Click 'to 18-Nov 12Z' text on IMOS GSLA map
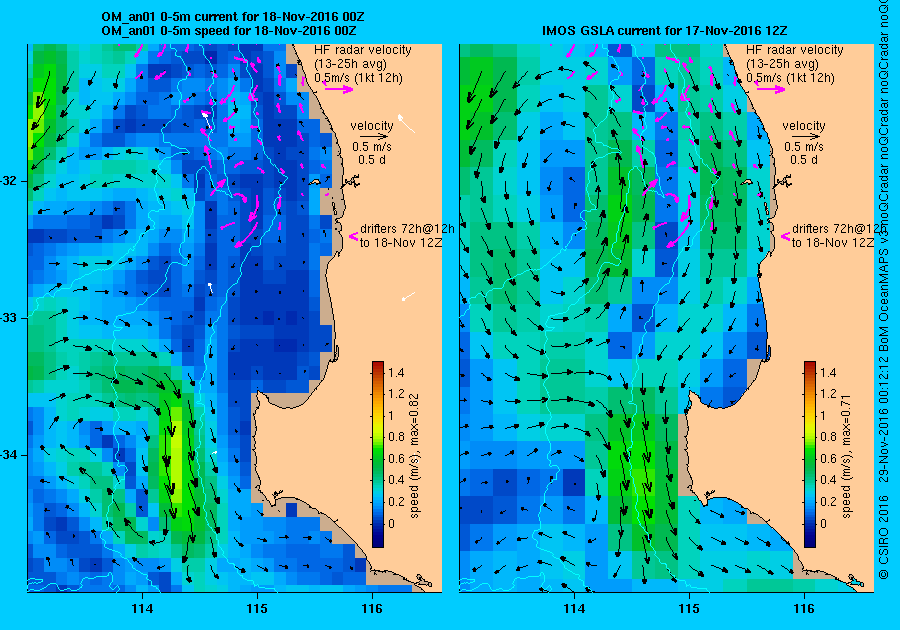 pyautogui.click(x=833, y=243)
